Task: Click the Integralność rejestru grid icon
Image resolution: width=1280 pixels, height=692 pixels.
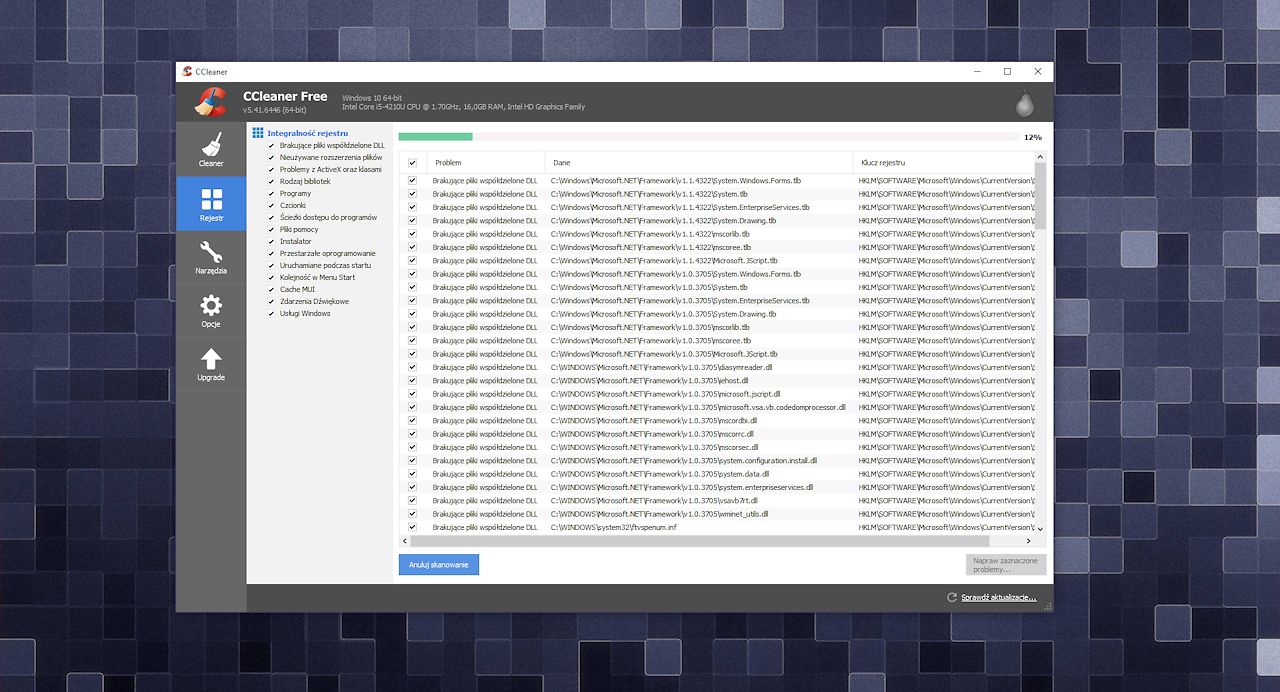Action: [x=258, y=133]
